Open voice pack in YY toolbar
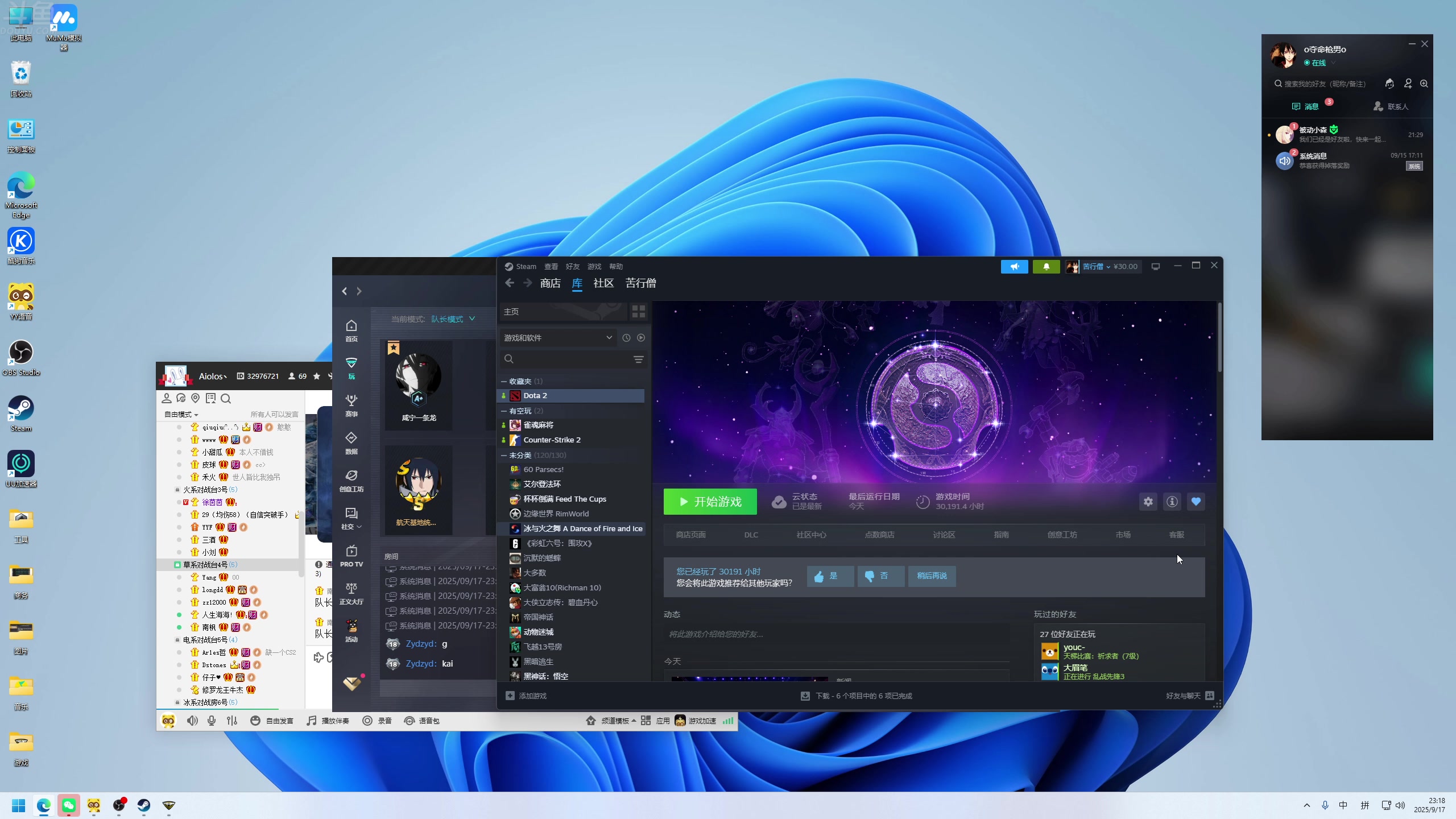Viewport: 1456px width, 819px height. (x=421, y=721)
